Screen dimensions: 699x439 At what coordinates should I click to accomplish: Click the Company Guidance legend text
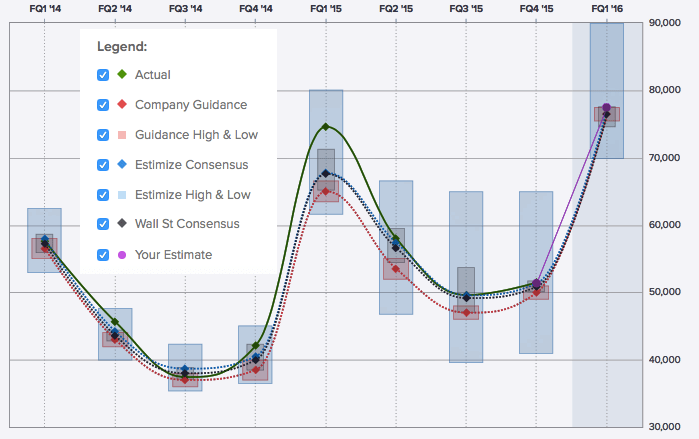pyautogui.click(x=190, y=105)
